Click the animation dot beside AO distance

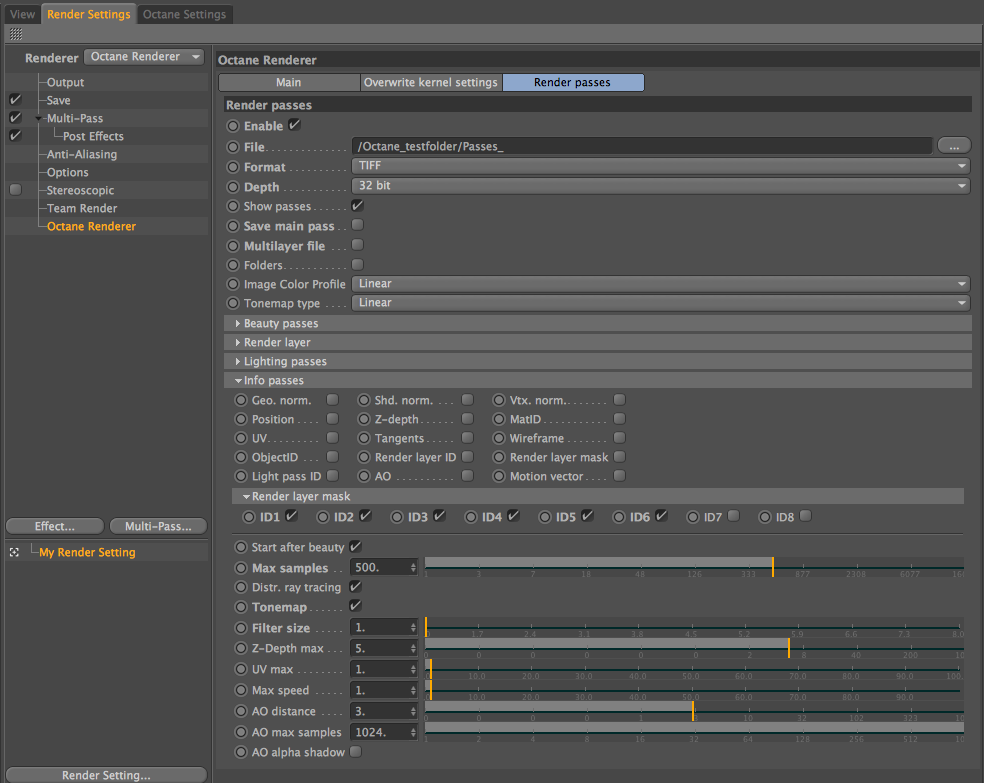coord(241,711)
